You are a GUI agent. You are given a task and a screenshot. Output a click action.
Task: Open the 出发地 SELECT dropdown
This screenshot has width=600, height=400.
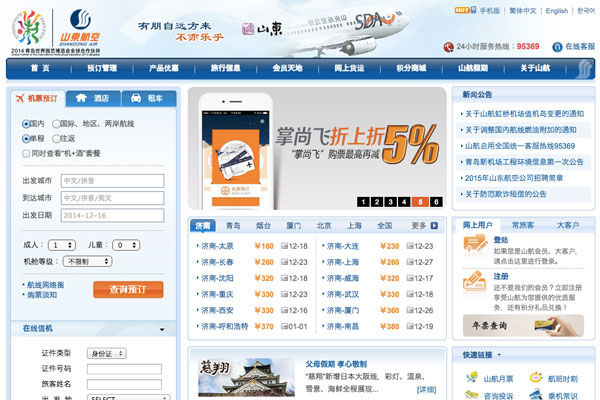tap(129, 397)
